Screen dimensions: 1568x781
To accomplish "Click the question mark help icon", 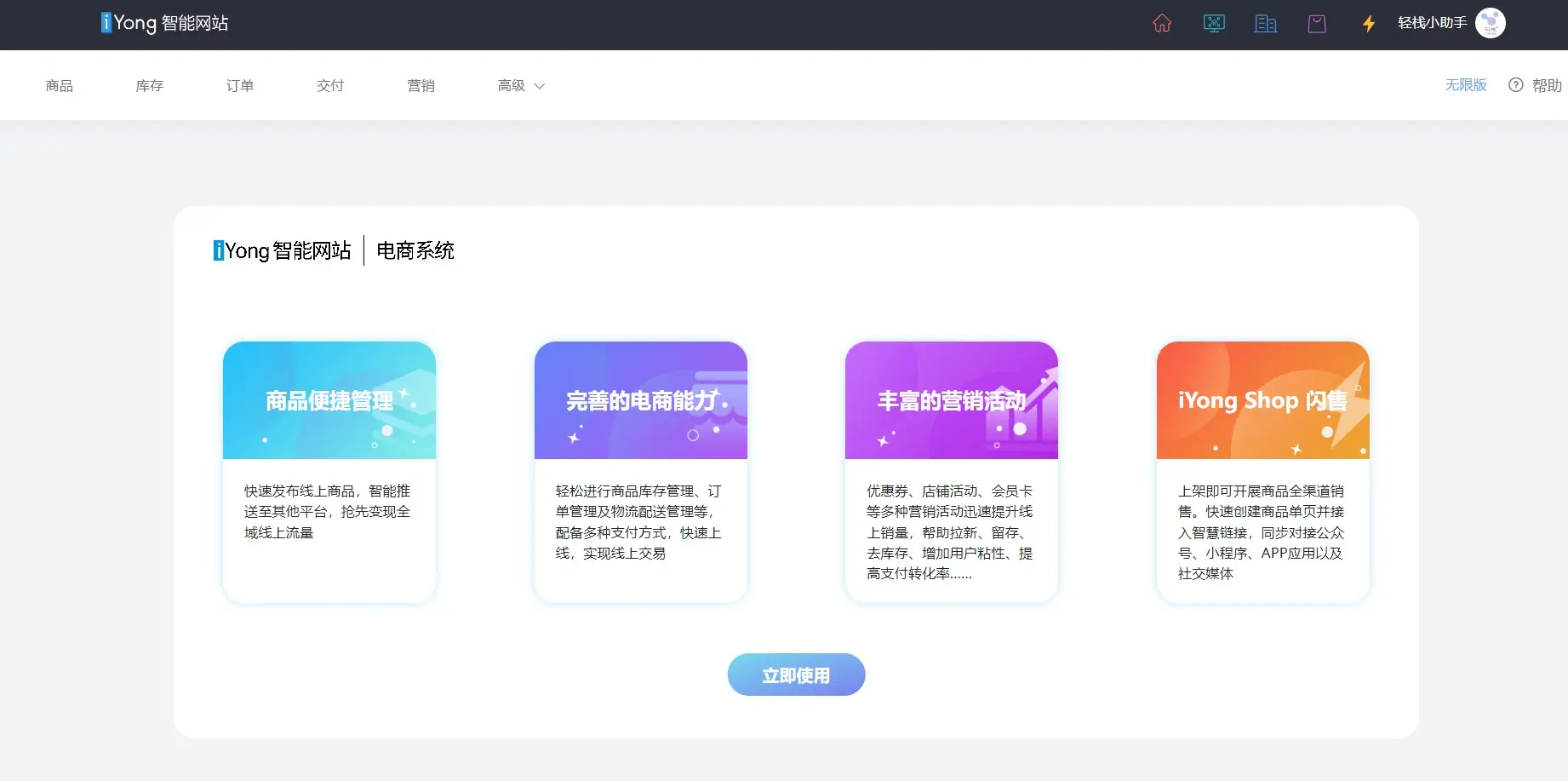I will 1515,84.
